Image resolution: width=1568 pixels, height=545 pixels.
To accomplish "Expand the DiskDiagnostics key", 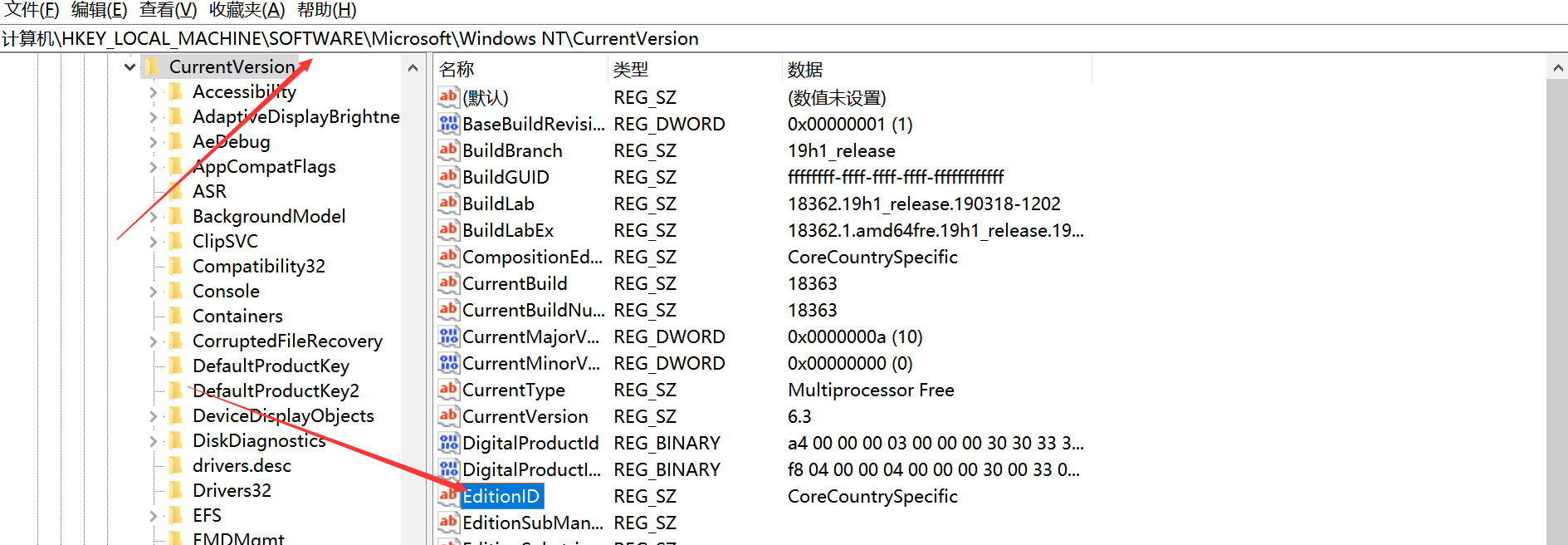I will pyautogui.click(x=153, y=441).
